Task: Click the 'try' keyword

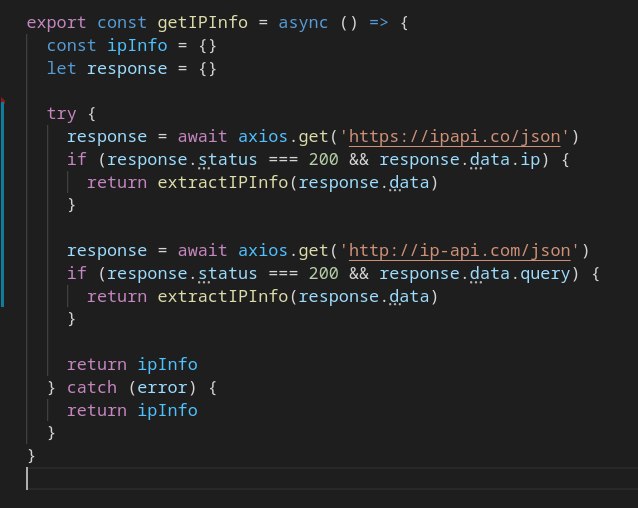Action: point(61,114)
